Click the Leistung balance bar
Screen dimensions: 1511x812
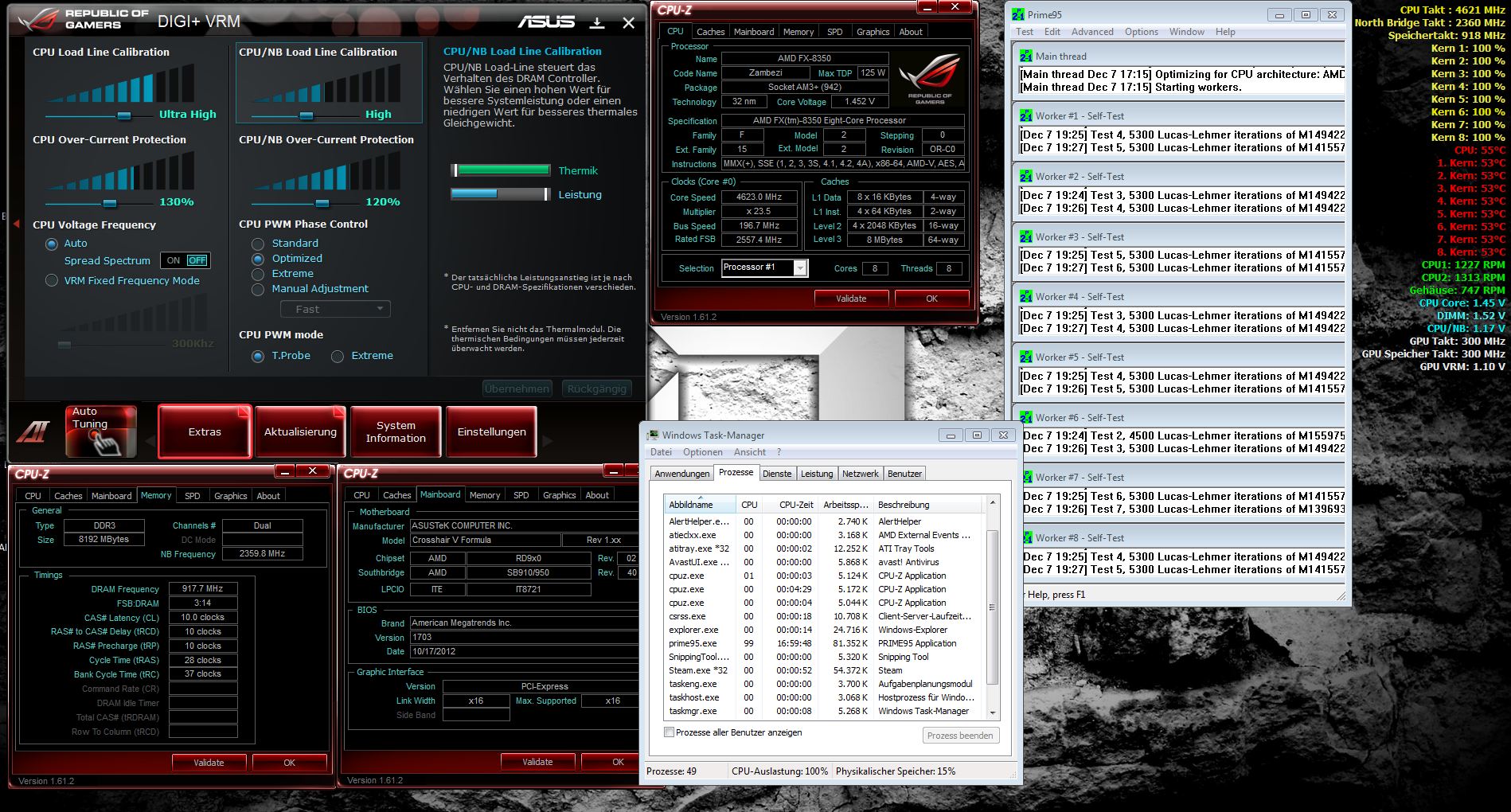pyautogui.click(x=501, y=194)
